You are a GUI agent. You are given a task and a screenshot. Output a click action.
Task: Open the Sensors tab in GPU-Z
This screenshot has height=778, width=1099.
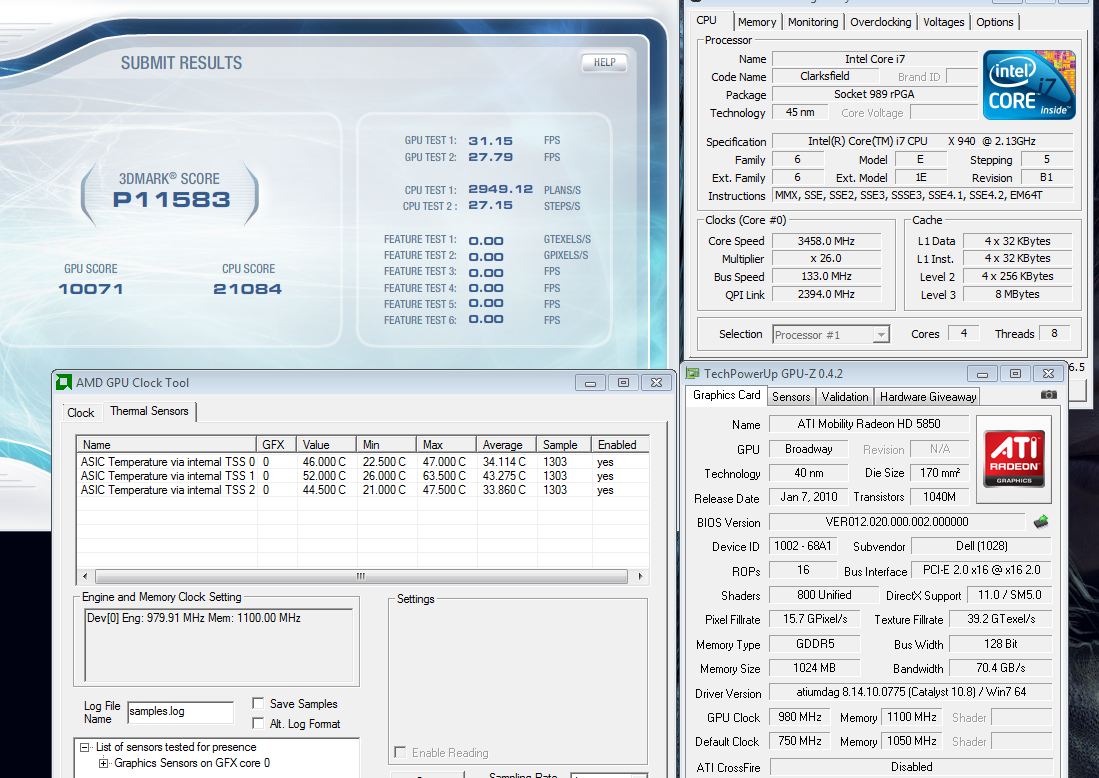pyautogui.click(x=791, y=397)
